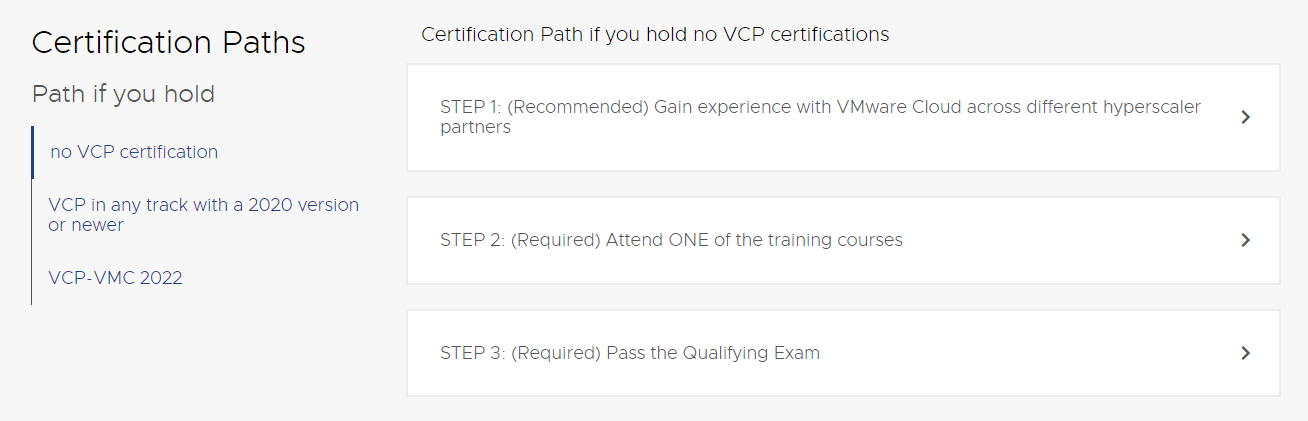This screenshot has height=421, width=1308.
Task: Select the "no VCP certification" path tab
Action: [134, 152]
